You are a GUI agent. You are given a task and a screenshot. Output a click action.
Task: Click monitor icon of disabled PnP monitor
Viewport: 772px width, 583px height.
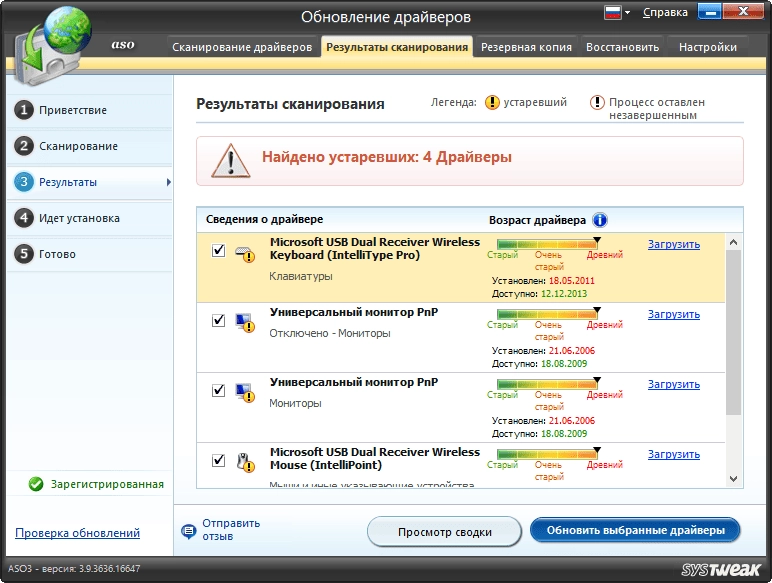(245, 323)
